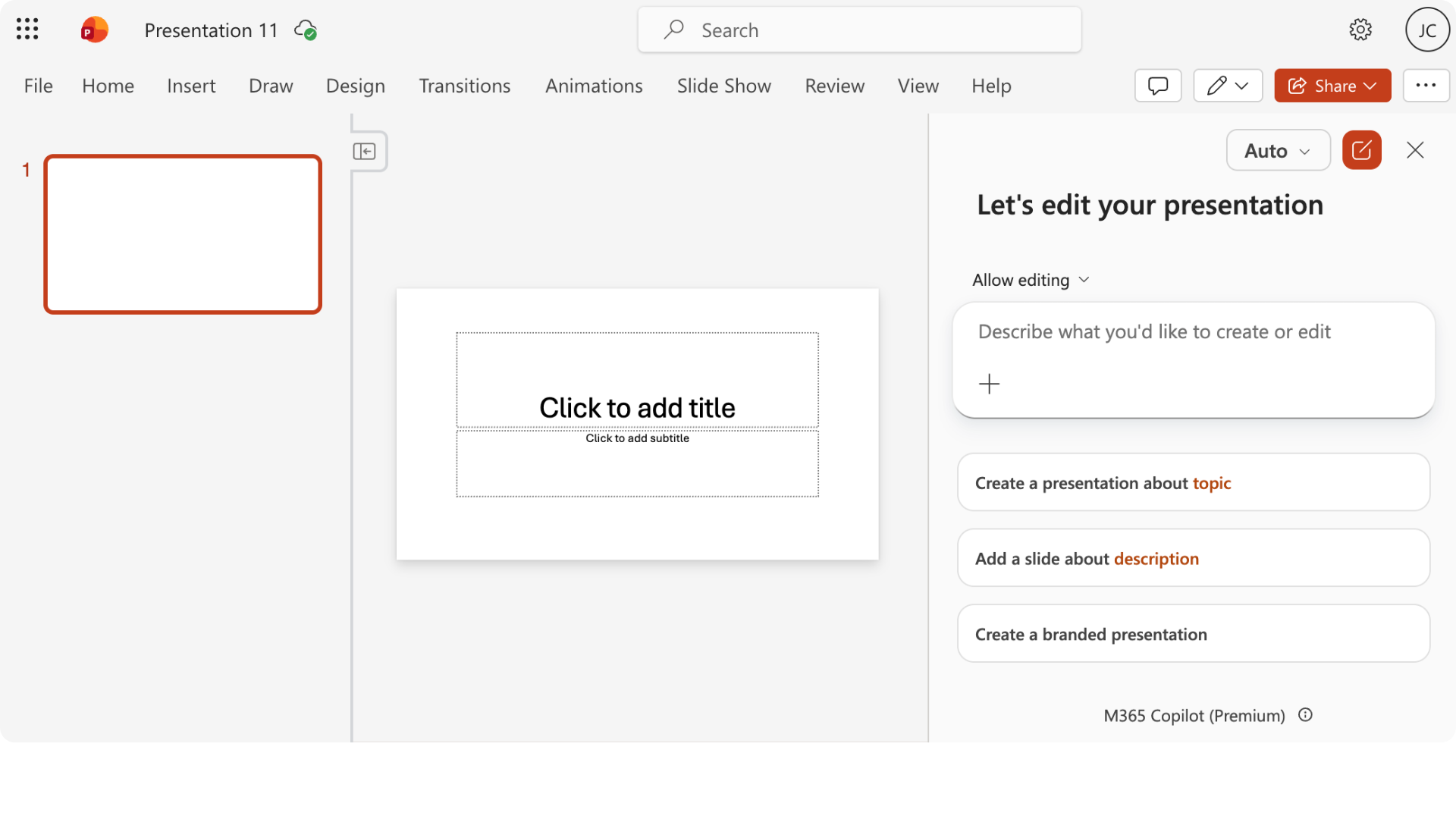Viewport: 1456px width, 819px height.
Task: Open the View tab
Action: coord(918,86)
